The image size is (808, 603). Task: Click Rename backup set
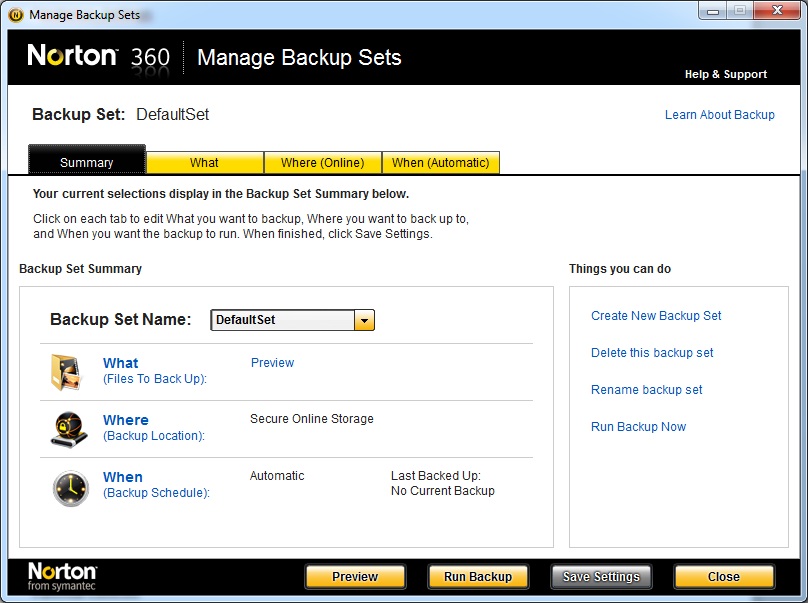pos(646,390)
